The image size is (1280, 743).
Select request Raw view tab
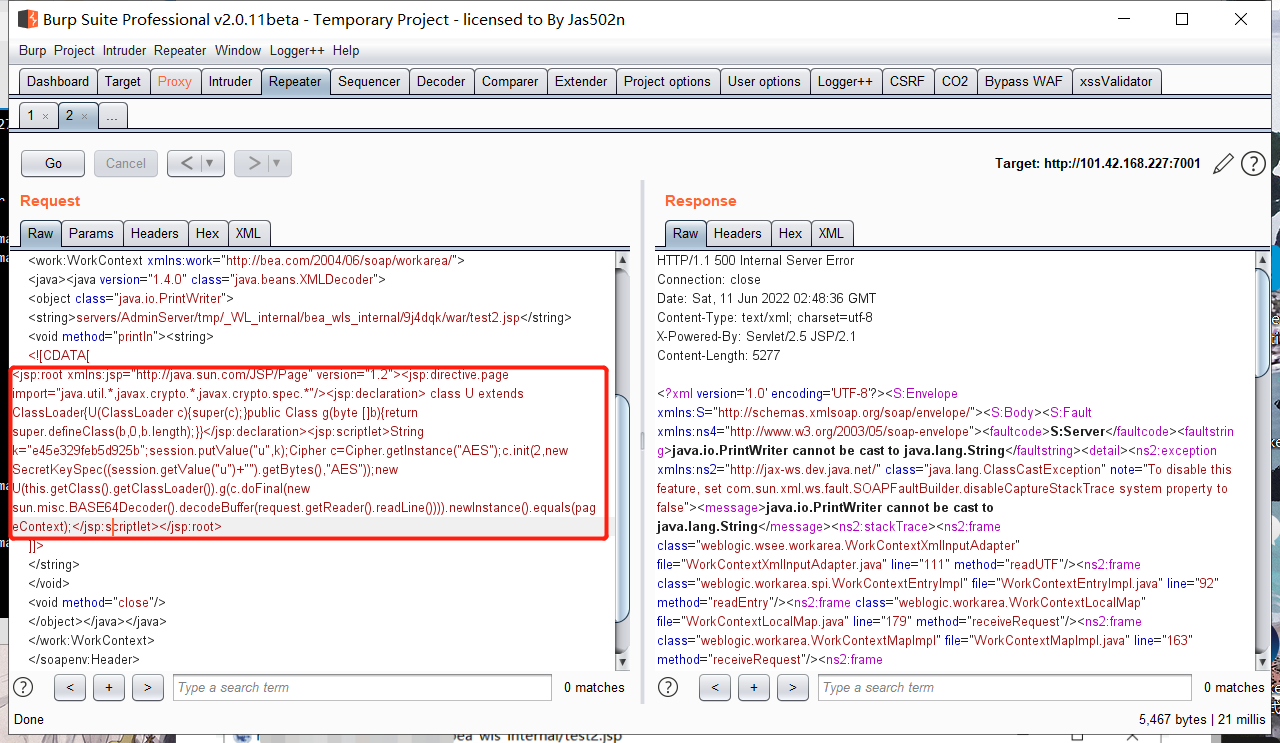41,233
